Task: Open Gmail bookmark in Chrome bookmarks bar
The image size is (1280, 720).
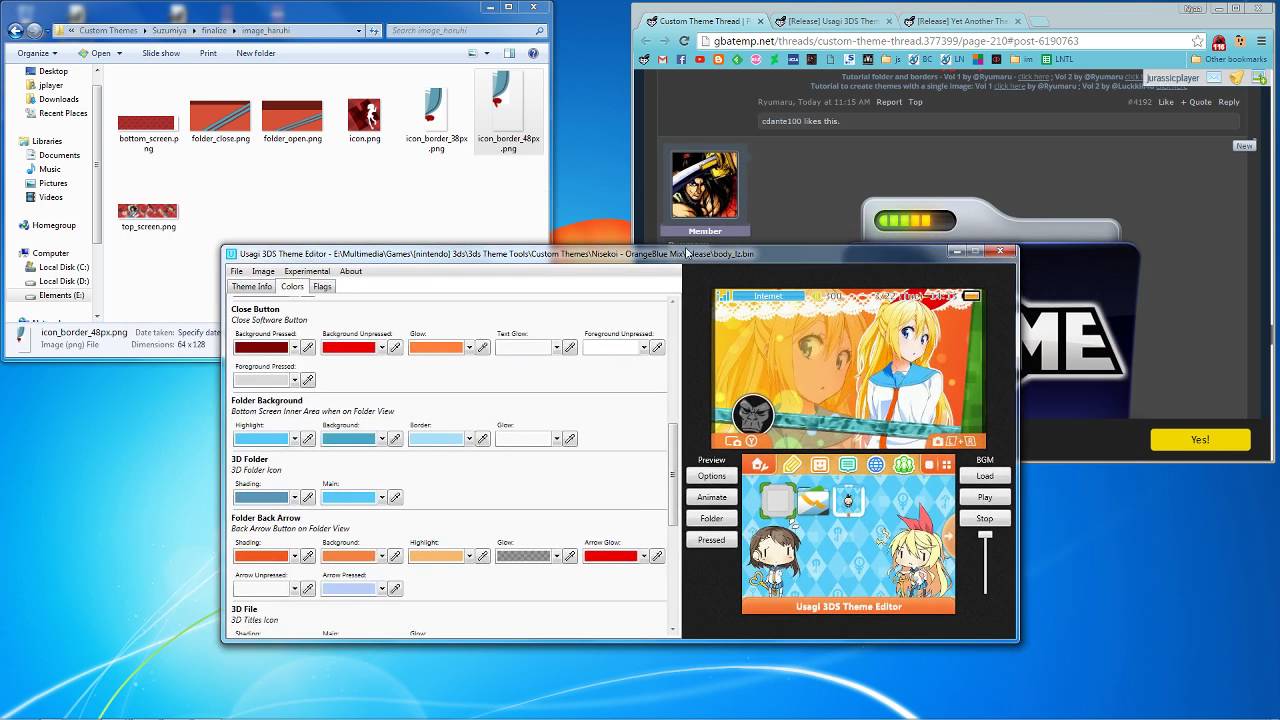Action: pyautogui.click(x=662, y=60)
